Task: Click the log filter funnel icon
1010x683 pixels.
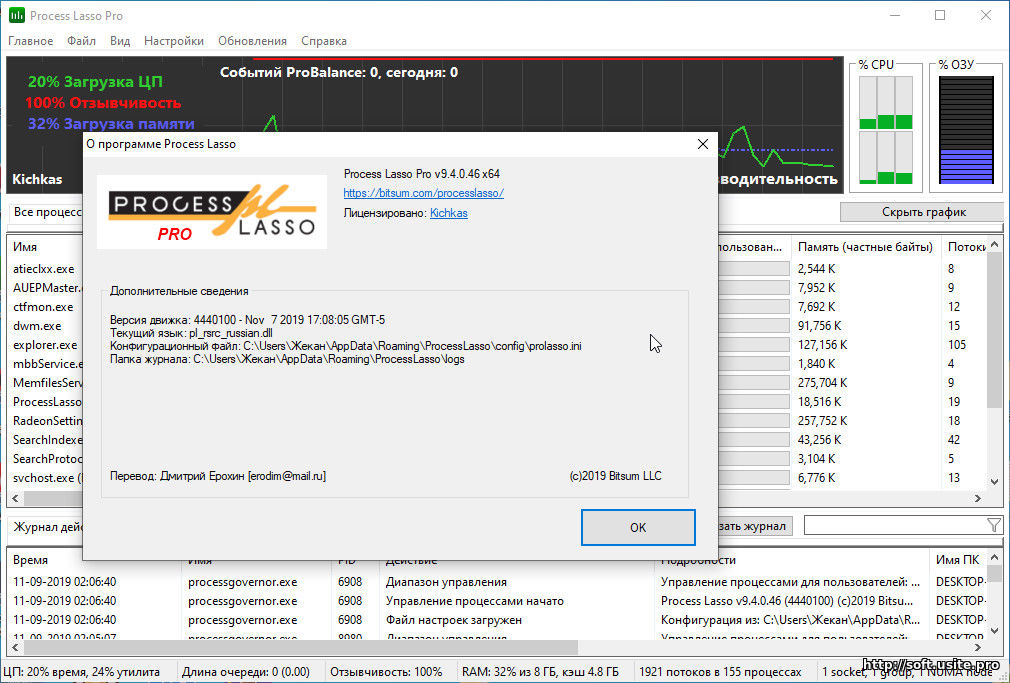Action: click(x=994, y=526)
